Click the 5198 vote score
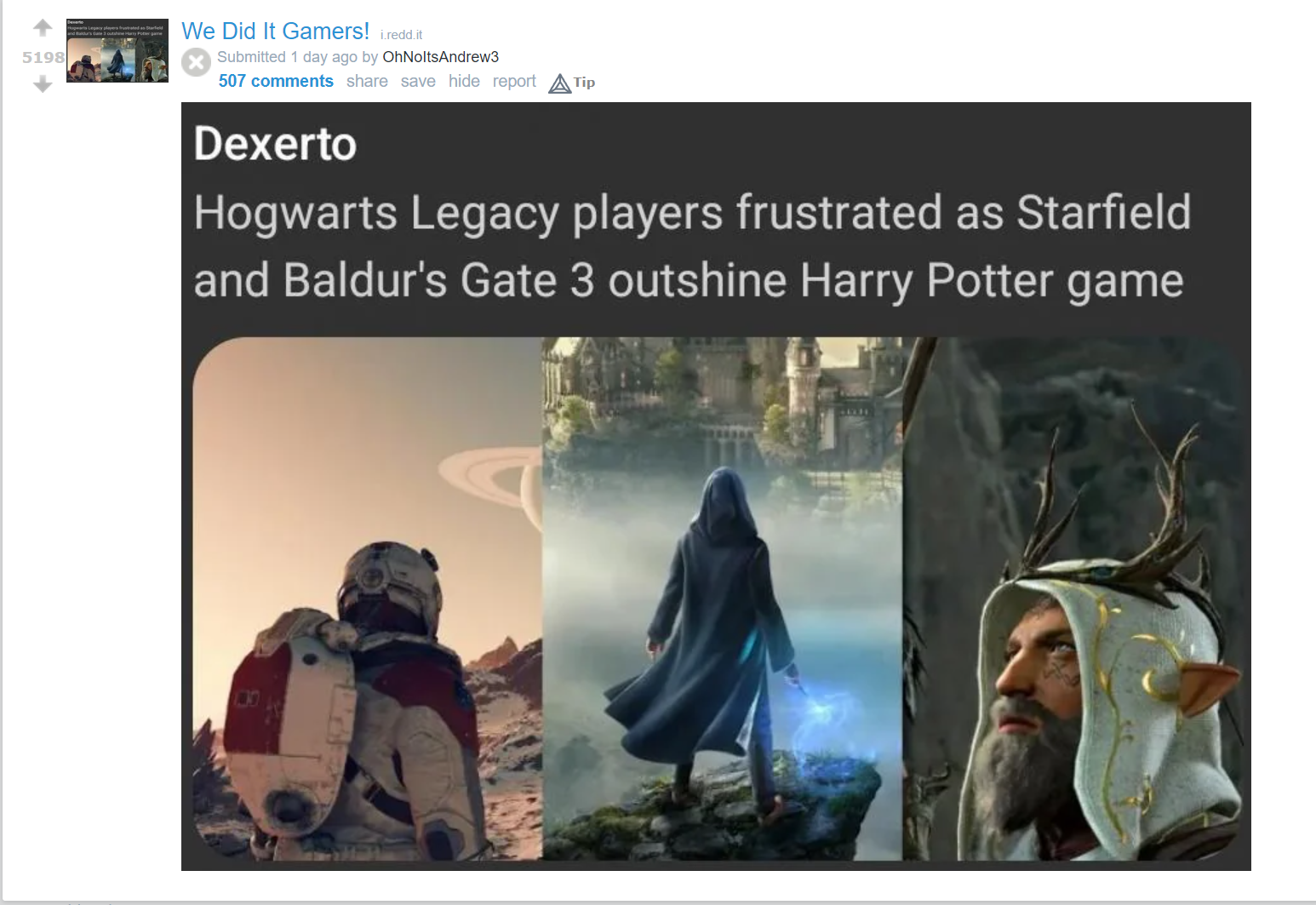1316x905 pixels. pos(43,57)
